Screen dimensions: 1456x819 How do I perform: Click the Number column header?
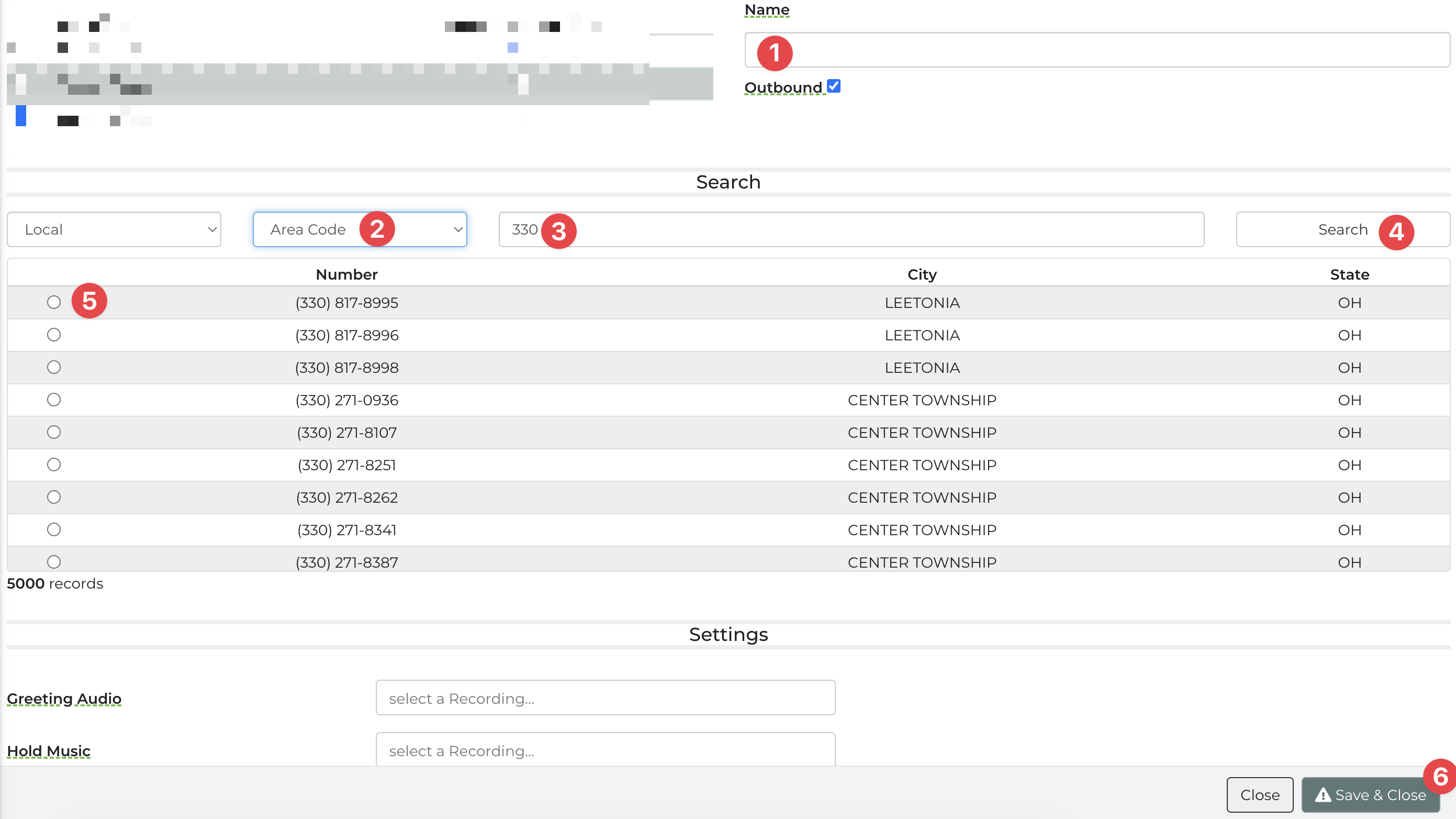(346, 274)
